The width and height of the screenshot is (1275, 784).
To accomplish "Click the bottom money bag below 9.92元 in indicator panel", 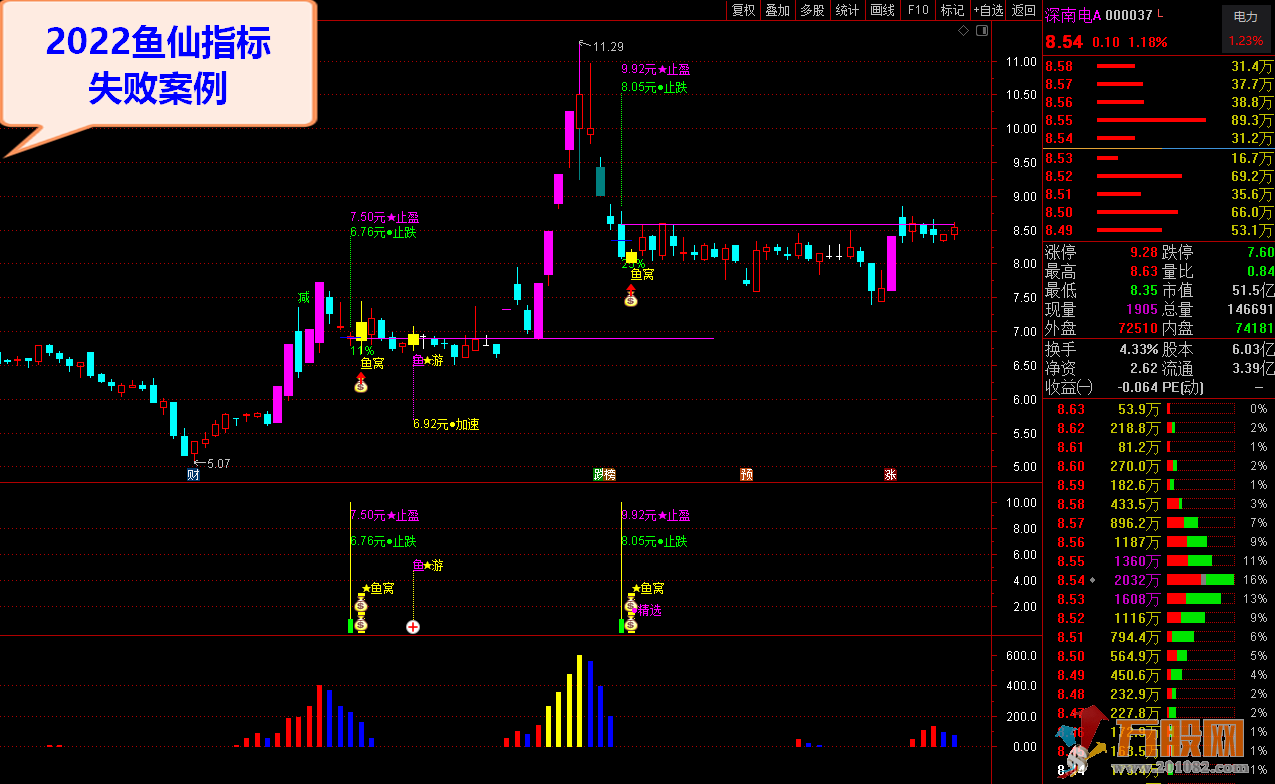I will 631,624.
